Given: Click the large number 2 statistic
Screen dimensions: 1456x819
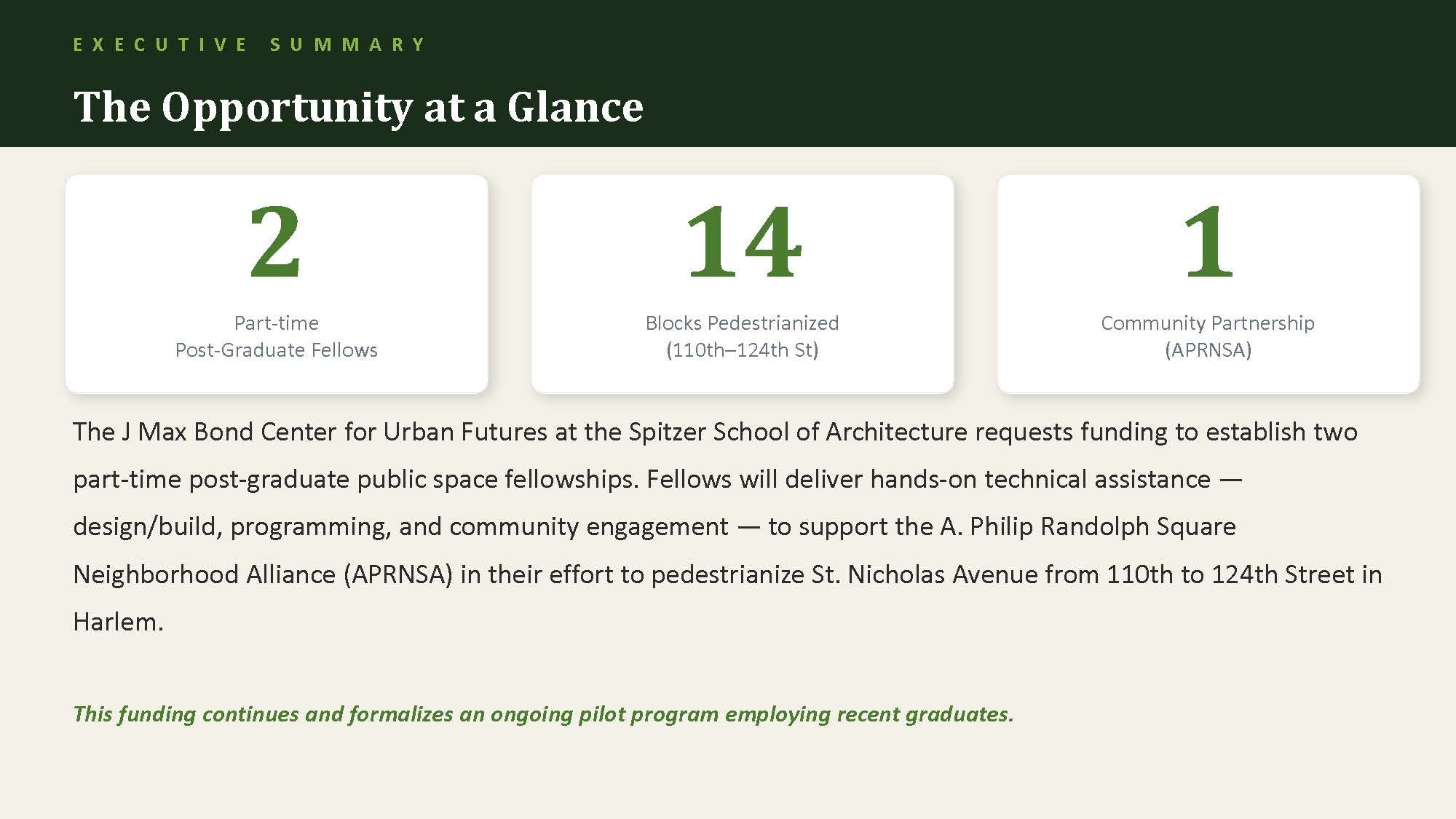Looking at the screenshot, I should coord(275,242).
